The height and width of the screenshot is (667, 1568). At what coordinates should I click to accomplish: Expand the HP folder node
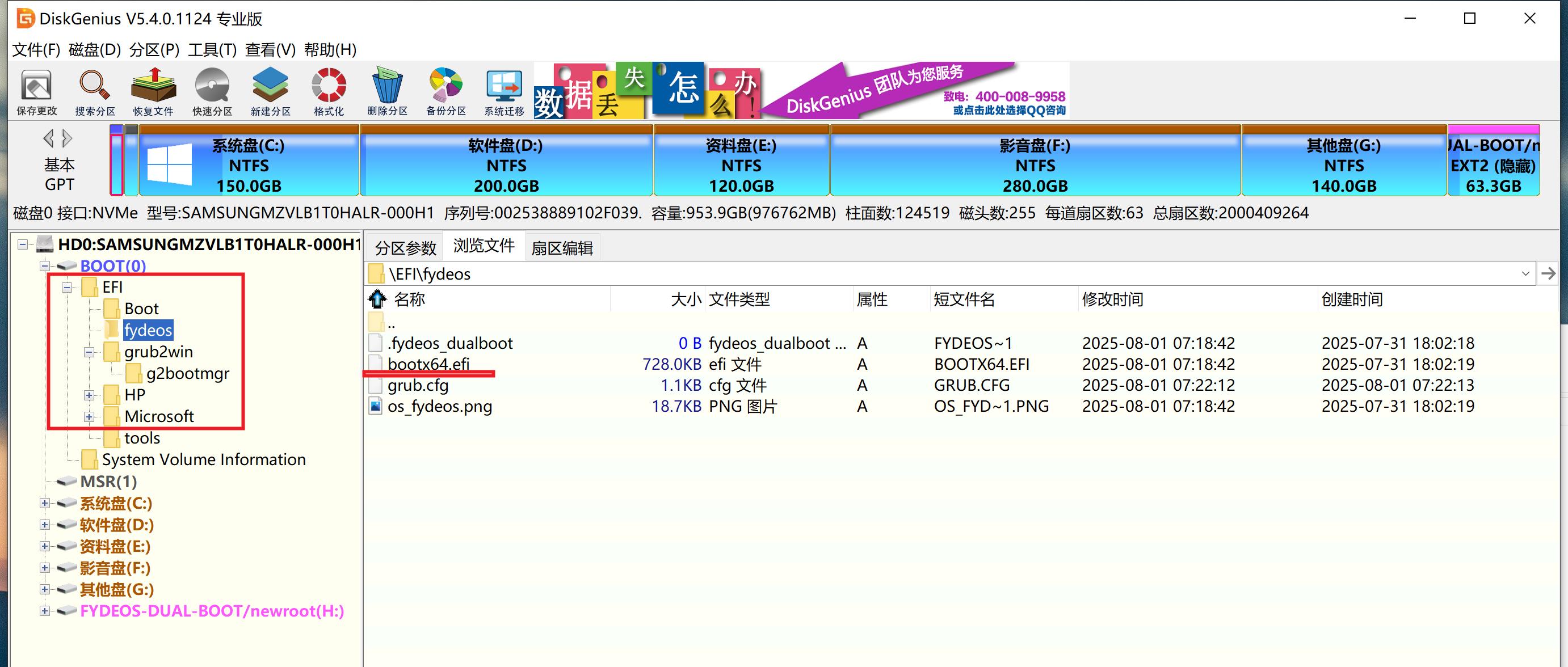coord(89,395)
